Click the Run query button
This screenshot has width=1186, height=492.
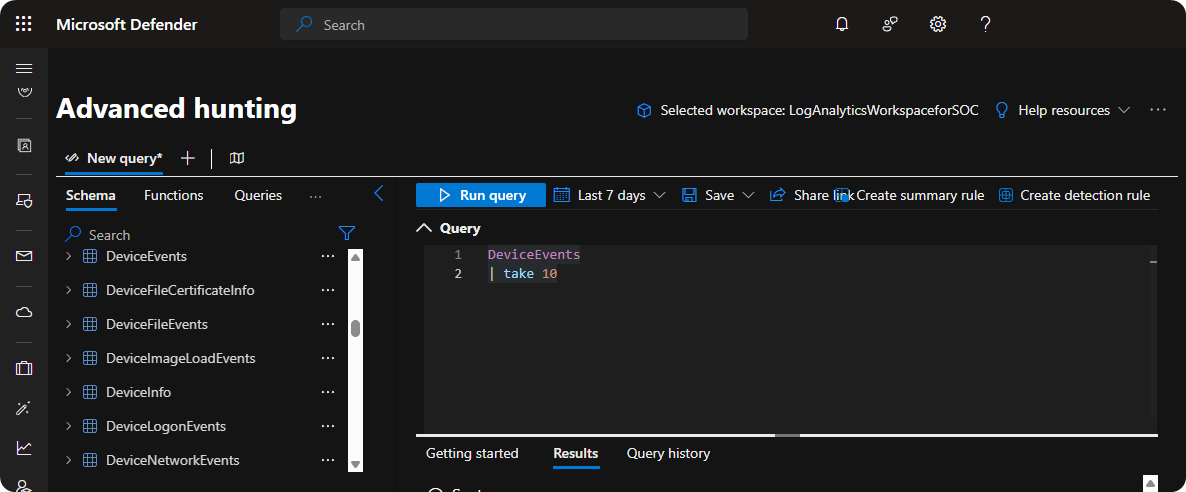coord(481,195)
